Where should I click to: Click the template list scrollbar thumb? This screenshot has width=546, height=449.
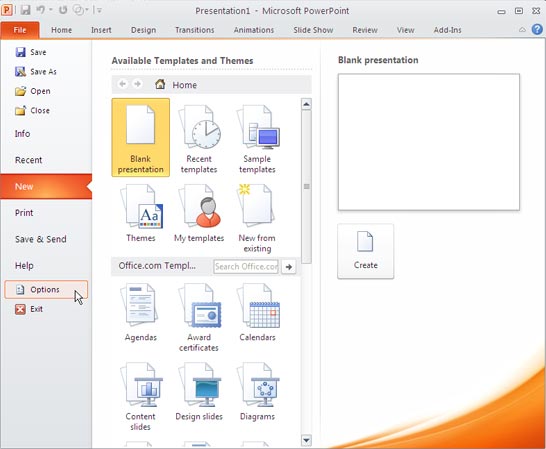[x=306, y=186]
